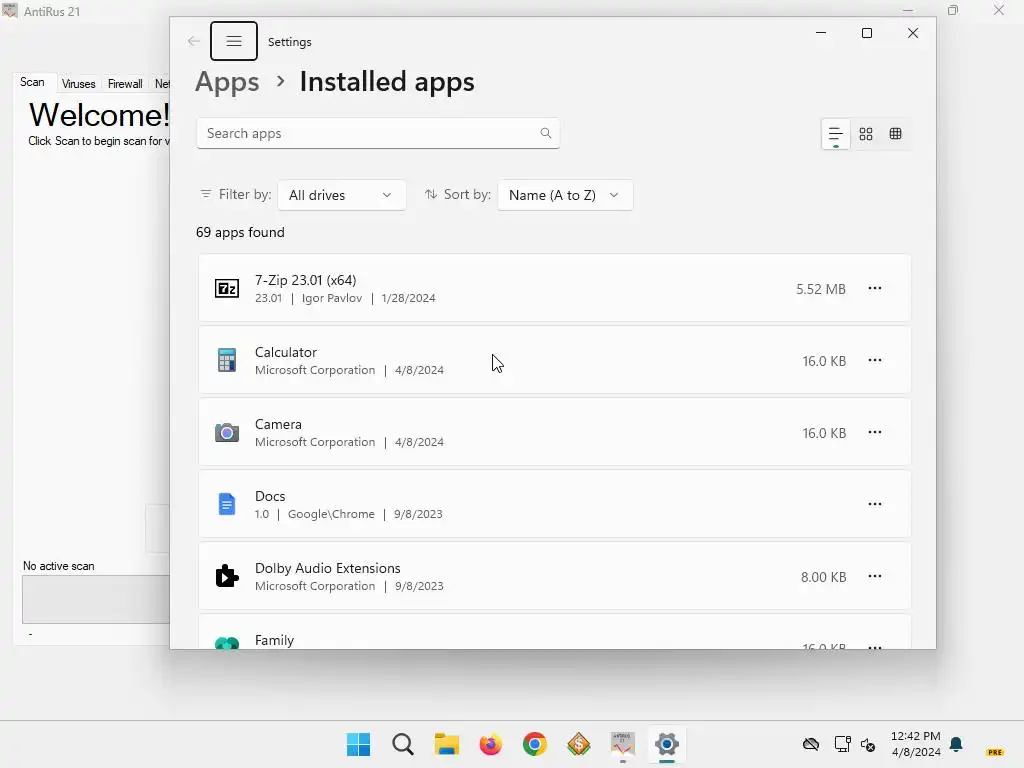Screen dimensions: 1024x768
Task: Open more options for 7-Zip 23.01
Action: point(875,288)
